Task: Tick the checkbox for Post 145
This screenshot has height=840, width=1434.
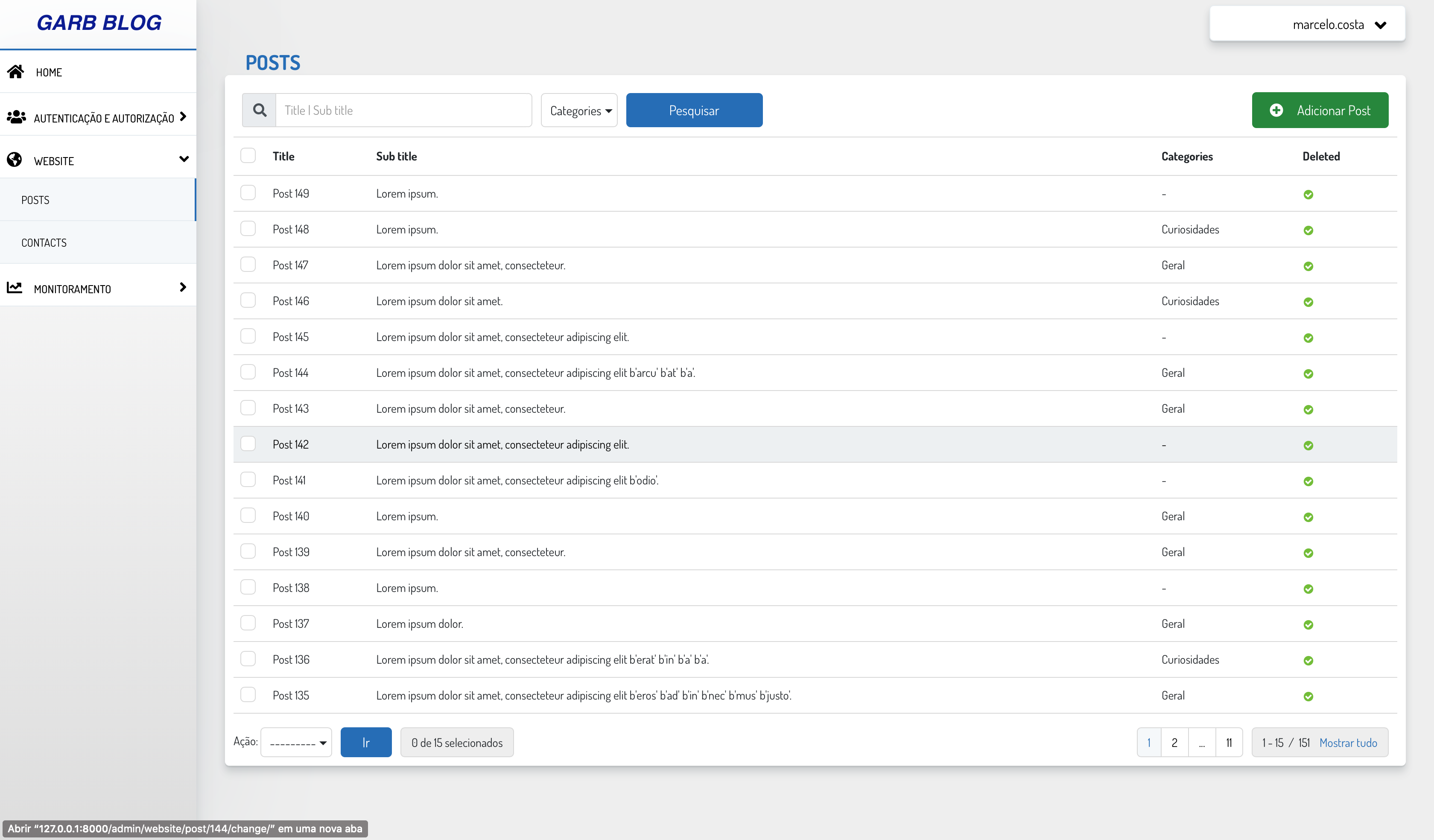Action: click(x=248, y=336)
